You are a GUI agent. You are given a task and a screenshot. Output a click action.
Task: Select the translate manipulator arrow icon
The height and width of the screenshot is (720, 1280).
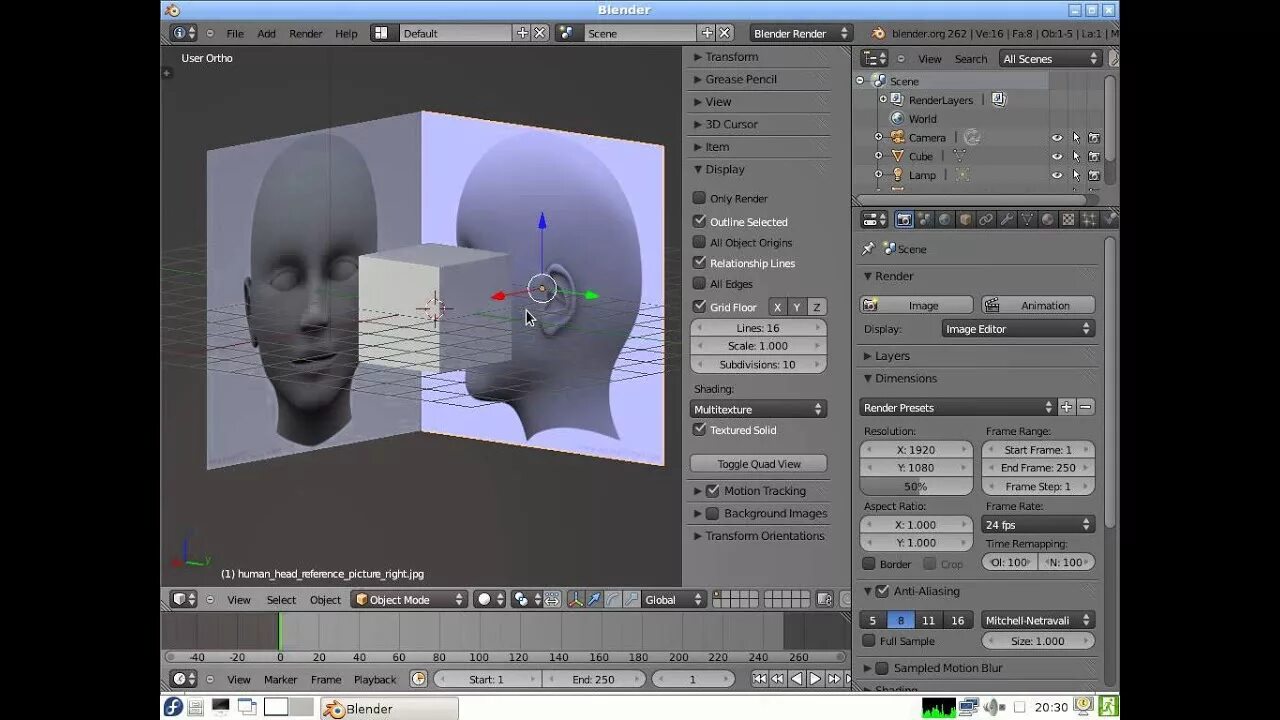click(x=594, y=600)
